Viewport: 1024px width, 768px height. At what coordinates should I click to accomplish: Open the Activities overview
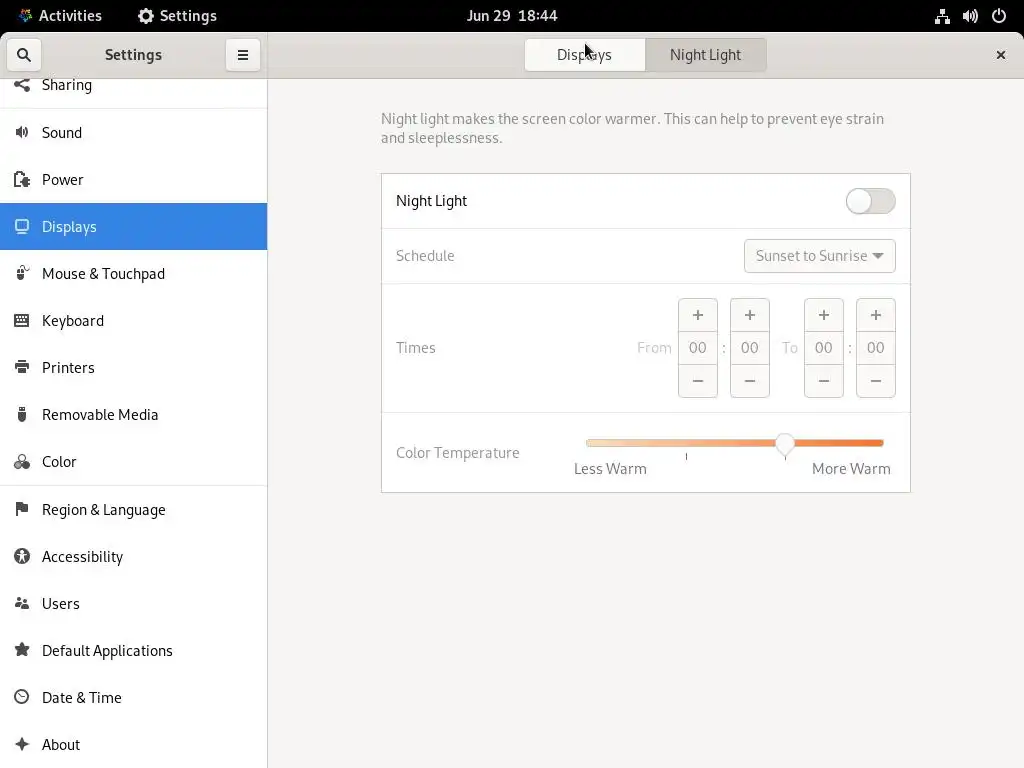(60, 16)
